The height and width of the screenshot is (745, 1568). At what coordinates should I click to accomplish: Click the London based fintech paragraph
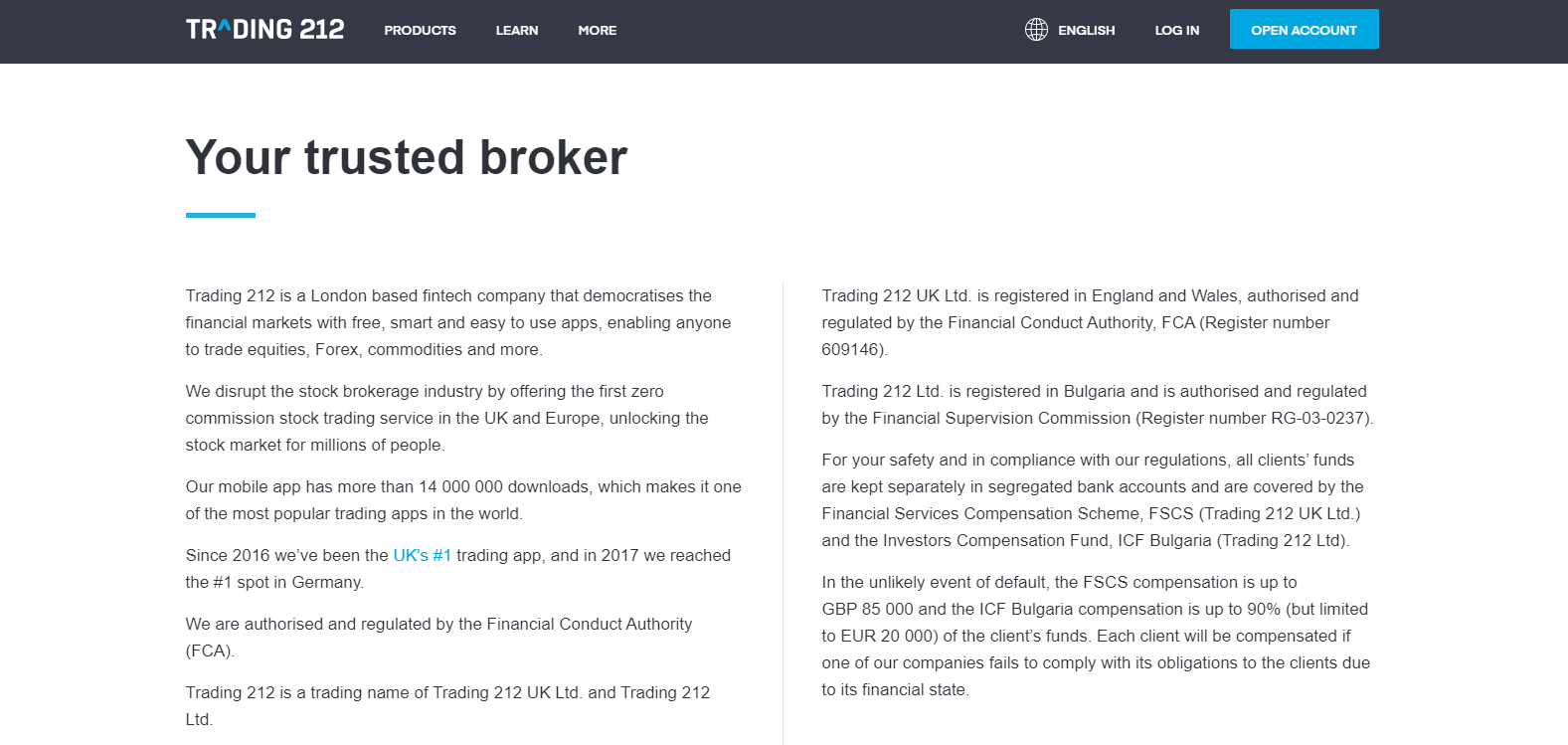(457, 322)
